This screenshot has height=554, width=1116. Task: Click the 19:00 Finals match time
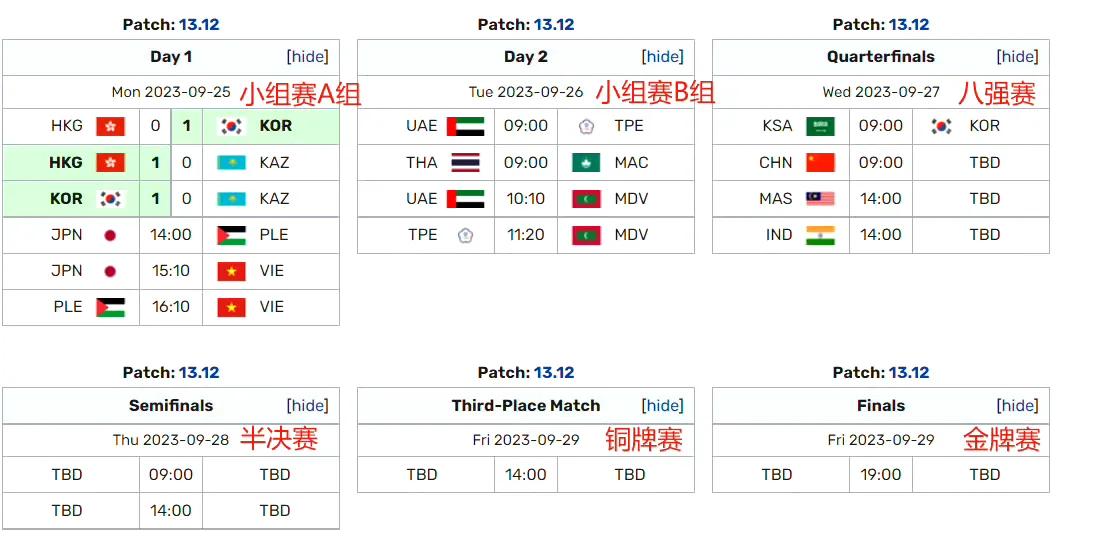click(881, 475)
